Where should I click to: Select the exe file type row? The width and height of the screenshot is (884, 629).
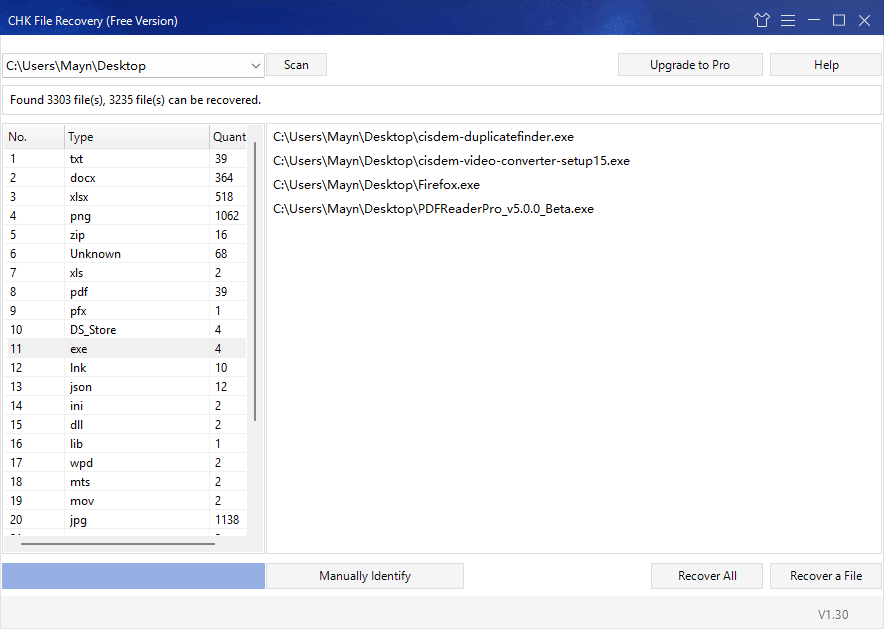(120, 348)
